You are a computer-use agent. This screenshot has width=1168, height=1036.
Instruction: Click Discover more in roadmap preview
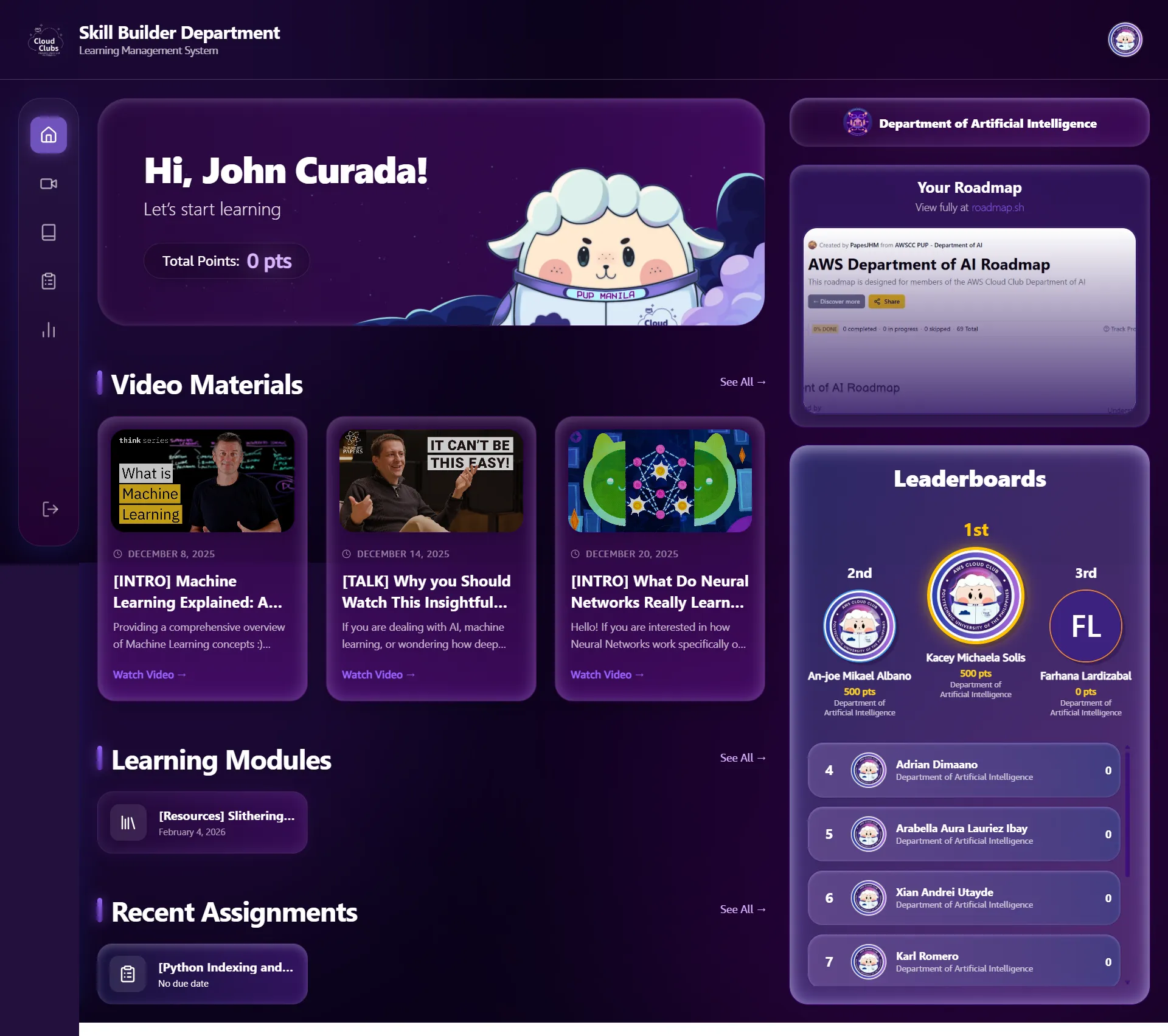(836, 302)
